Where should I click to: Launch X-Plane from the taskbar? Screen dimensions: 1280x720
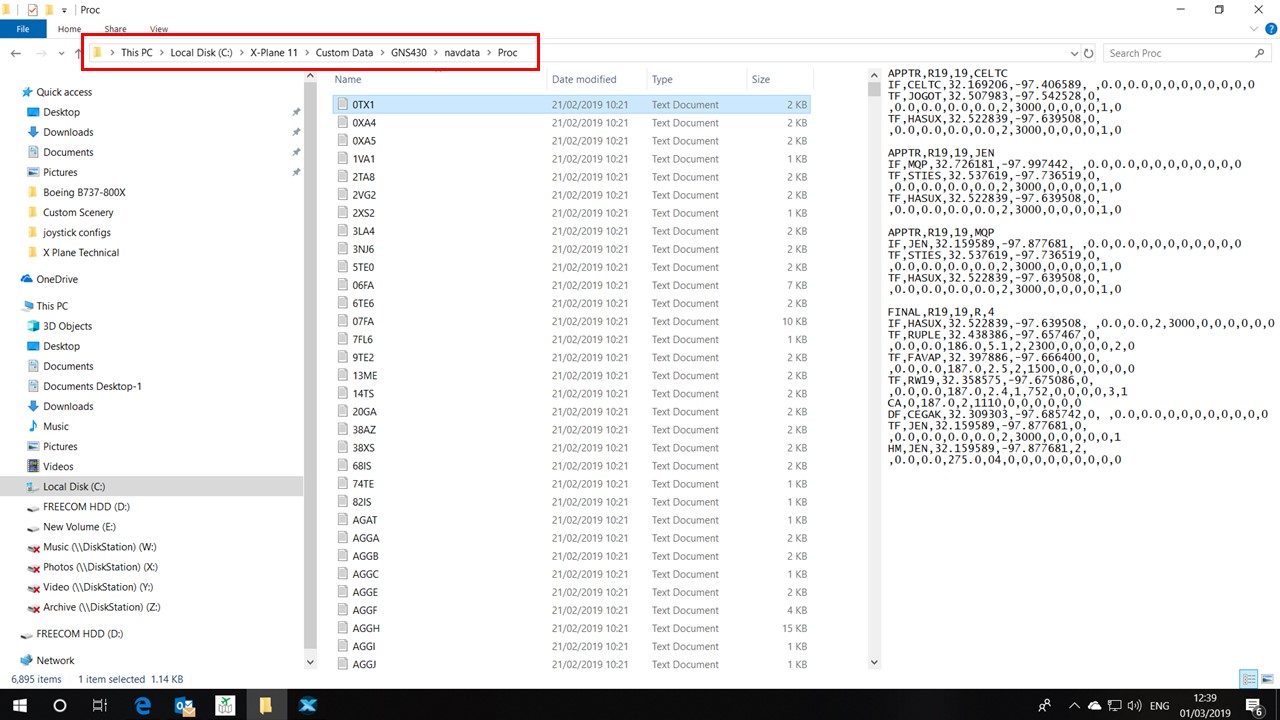tap(307, 705)
